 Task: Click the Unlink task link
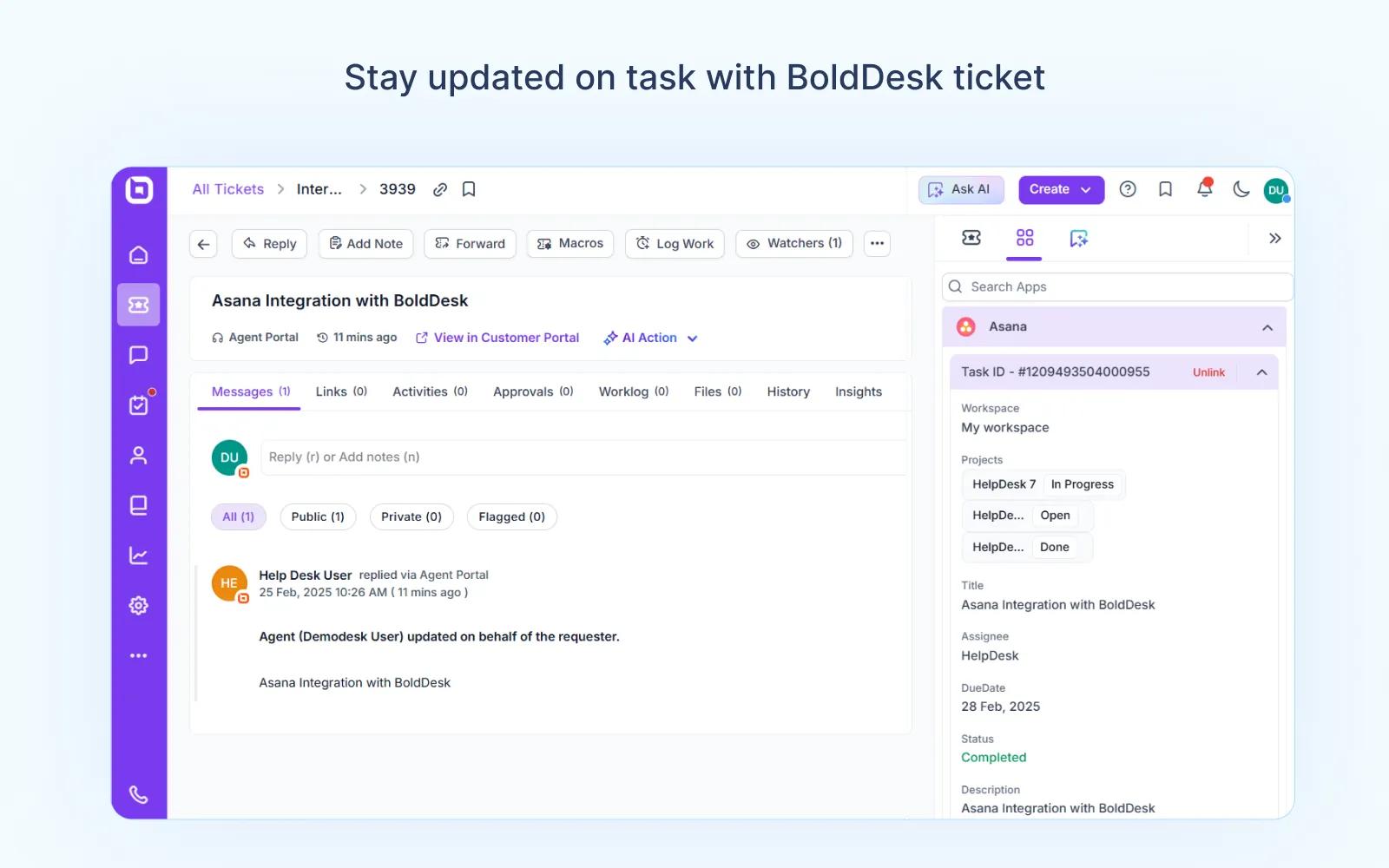click(1208, 372)
